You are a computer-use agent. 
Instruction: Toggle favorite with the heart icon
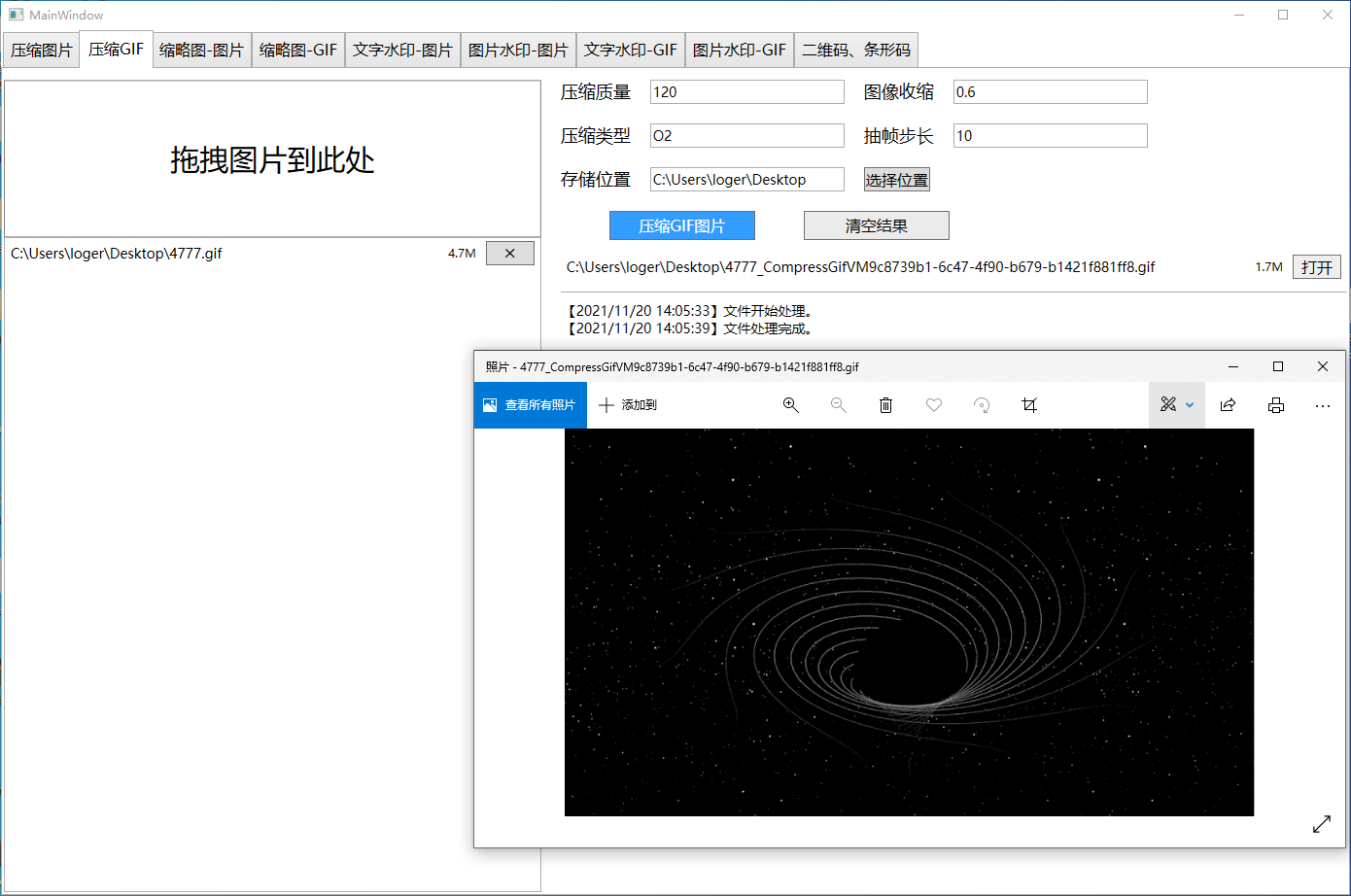(x=933, y=404)
